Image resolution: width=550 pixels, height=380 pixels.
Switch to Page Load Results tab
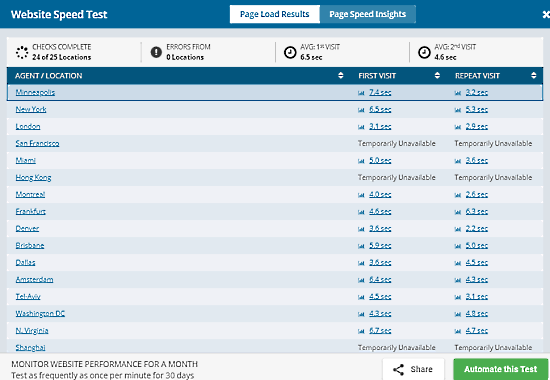click(x=275, y=14)
